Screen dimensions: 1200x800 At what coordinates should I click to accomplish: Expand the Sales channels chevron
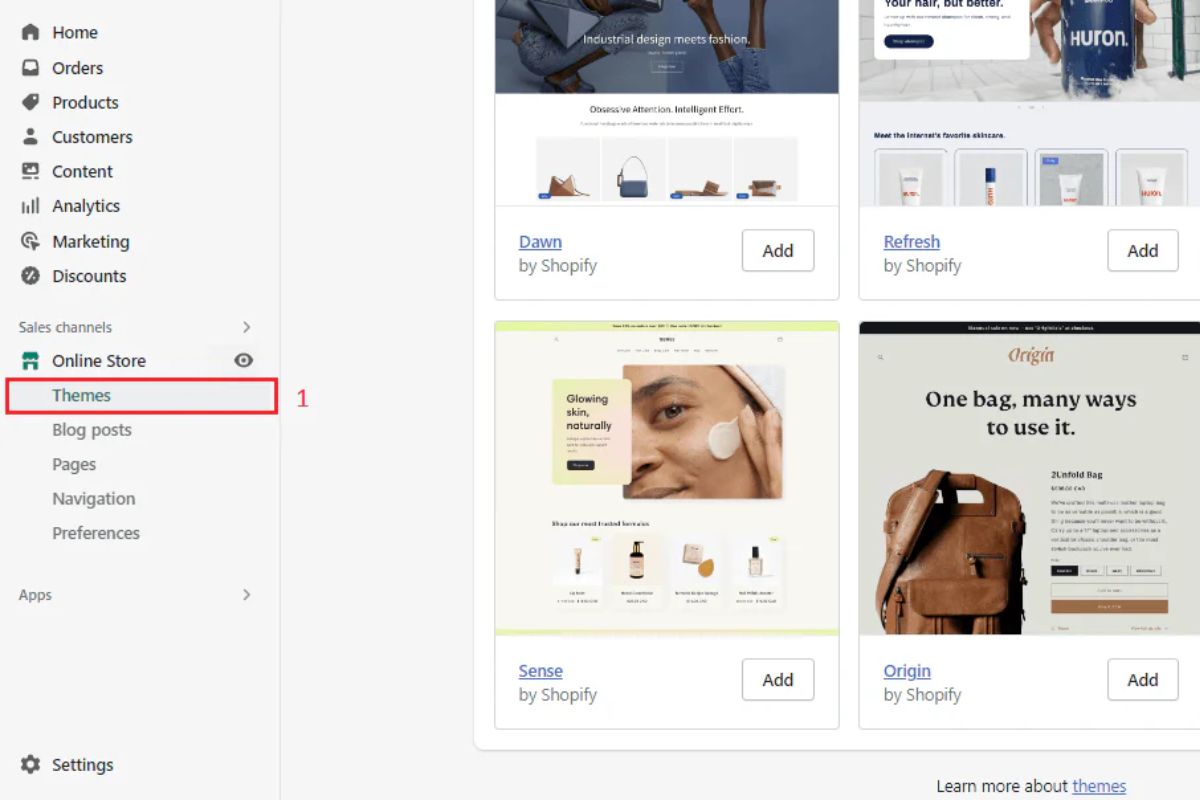coord(247,327)
